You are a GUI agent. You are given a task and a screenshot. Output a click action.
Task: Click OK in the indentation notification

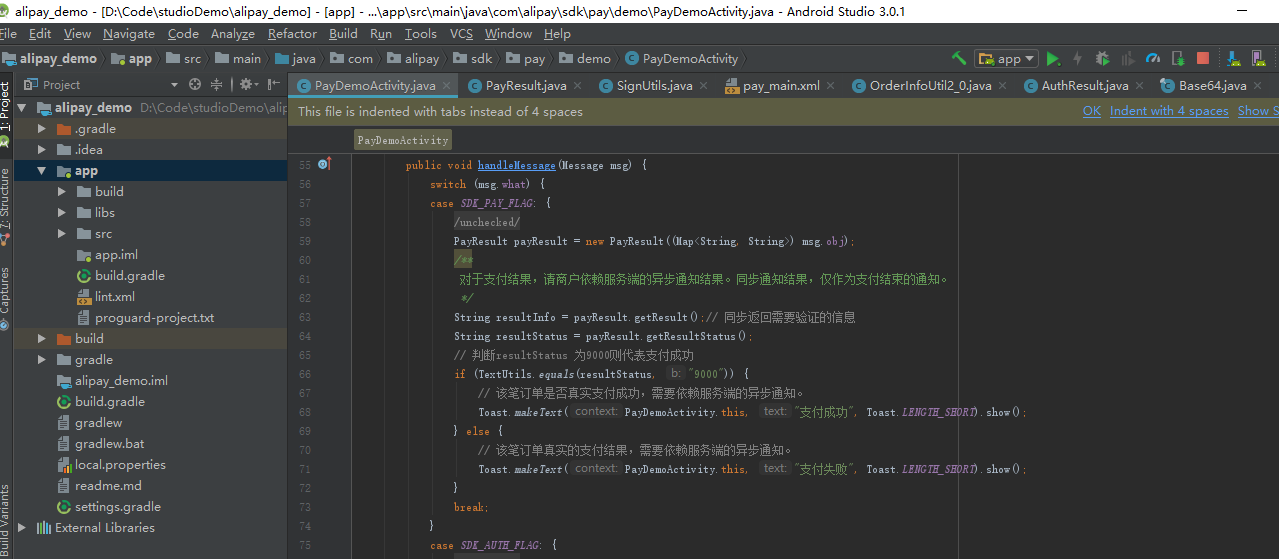click(x=1092, y=111)
